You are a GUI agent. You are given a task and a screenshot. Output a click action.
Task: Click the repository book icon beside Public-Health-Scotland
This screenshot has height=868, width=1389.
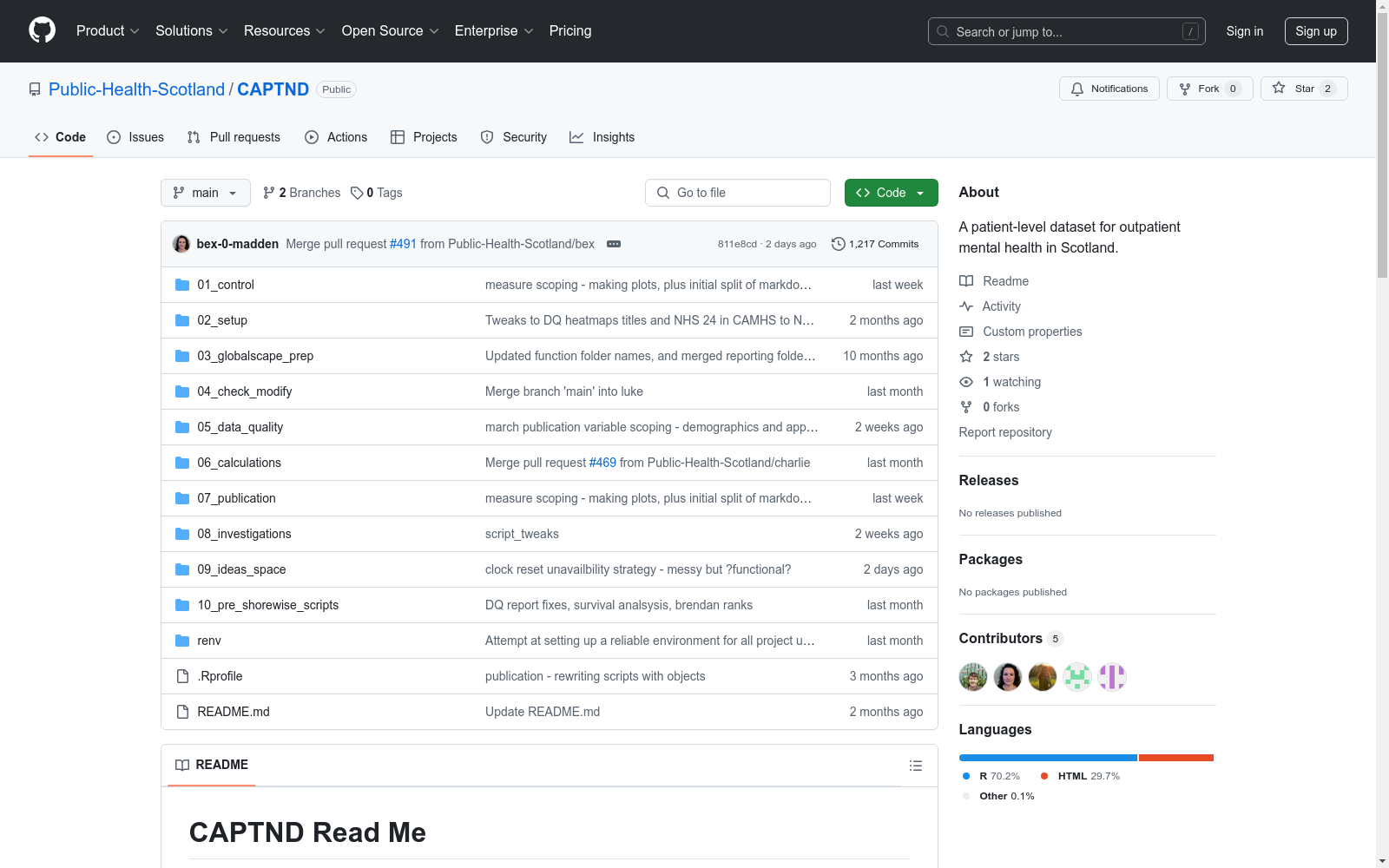pos(35,89)
